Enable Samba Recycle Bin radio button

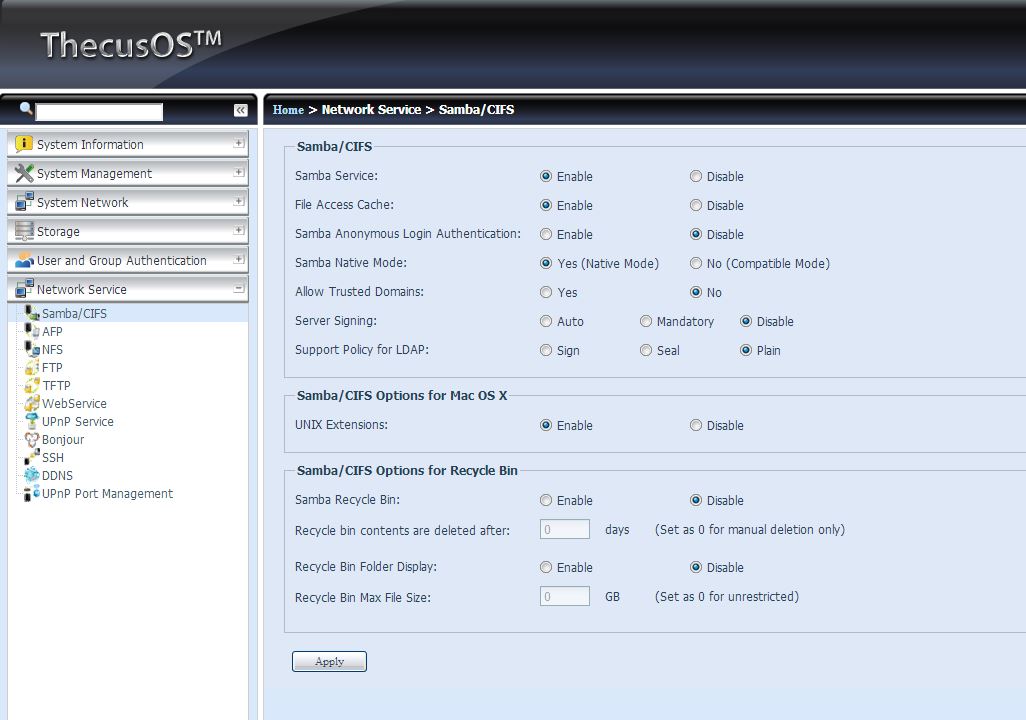tap(546, 501)
